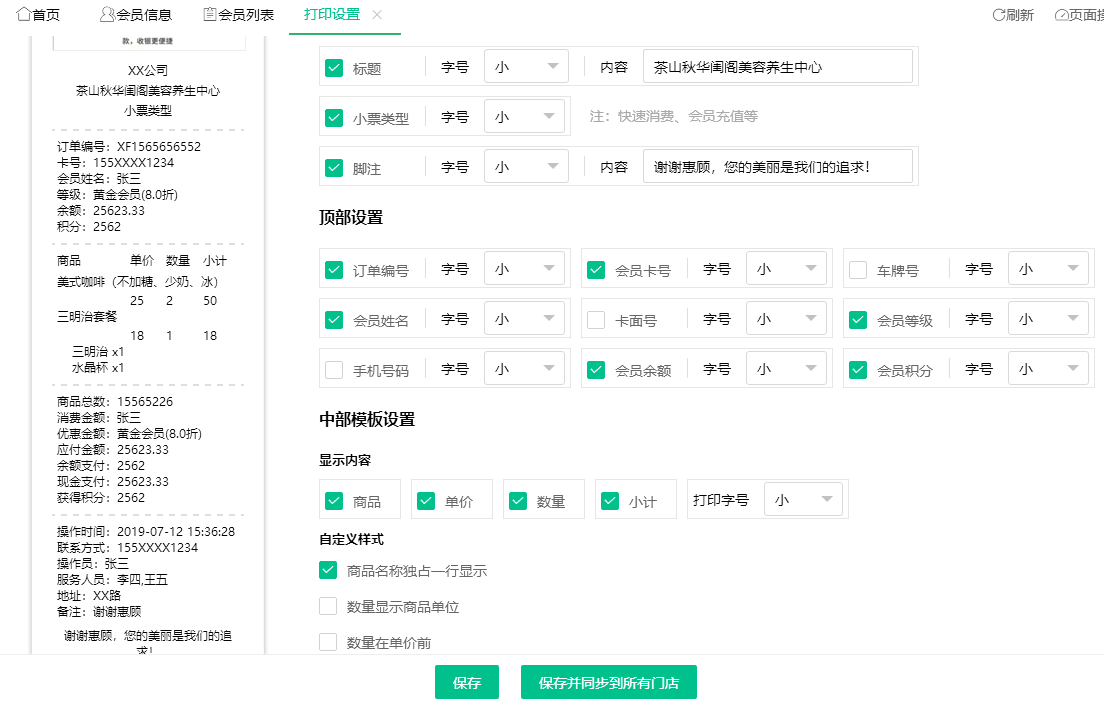Enable 数量显示商品单位 option

click(327, 606)
